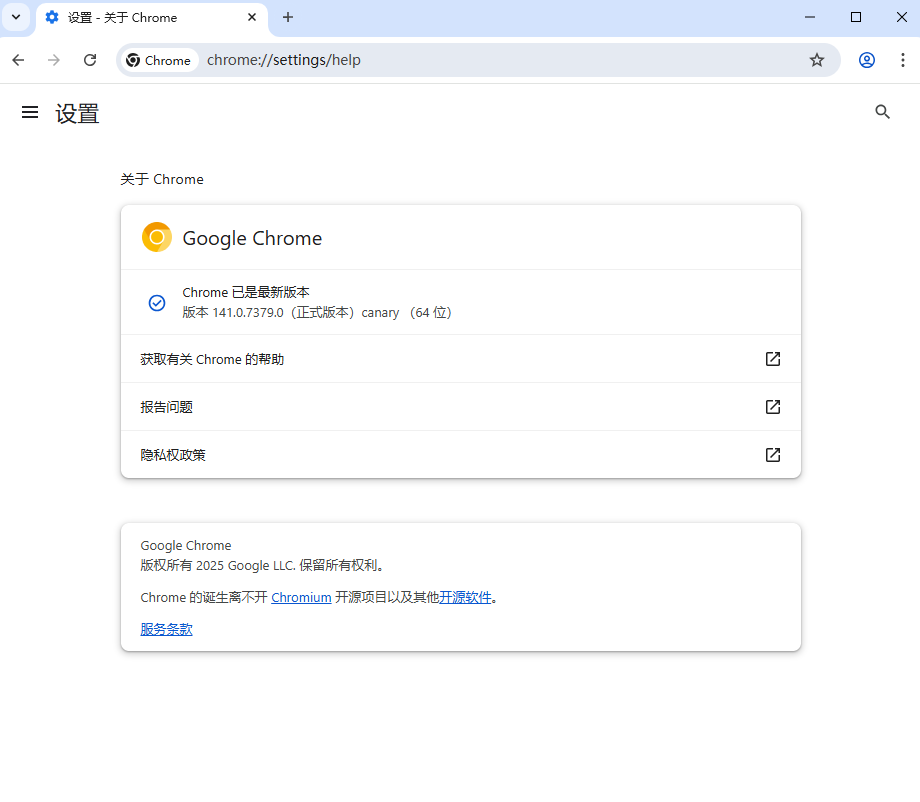Screen dimensions: 920x802
Task: Select the 设置 - 关于 Chrome tab
Action: tap(151, 18)
